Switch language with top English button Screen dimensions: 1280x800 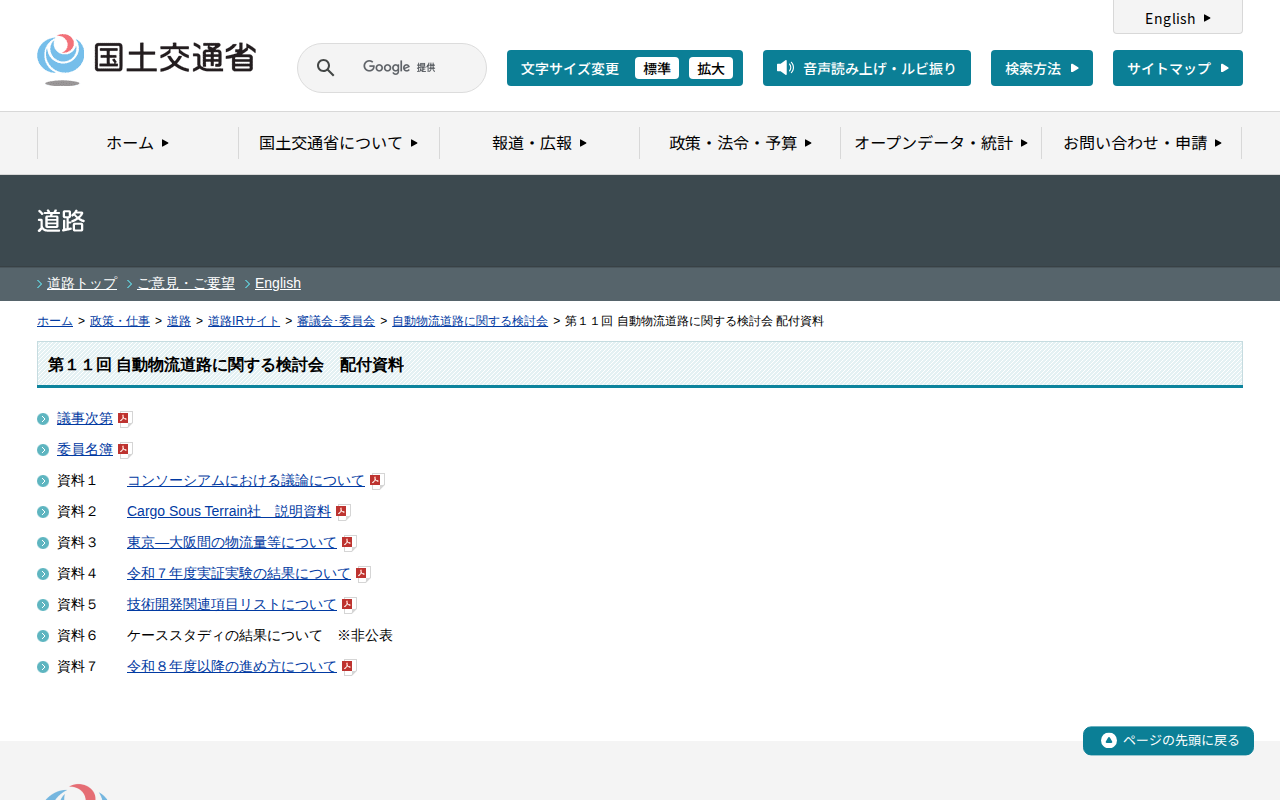pyautogui.click(x=1177, y=18)
